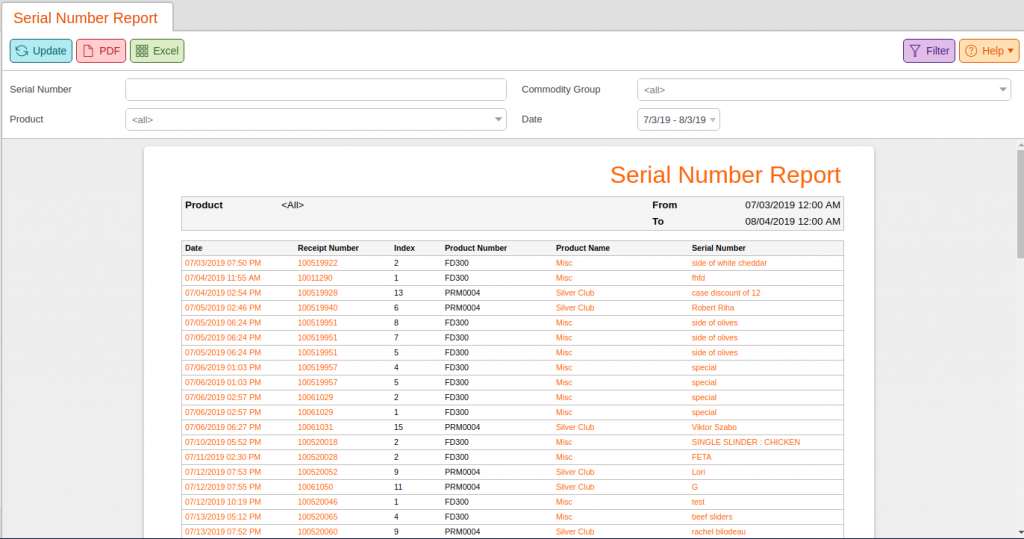
Task: Open the Date range 7/3/19 - 8/3/19 dropdown
Action: point(679,120)
